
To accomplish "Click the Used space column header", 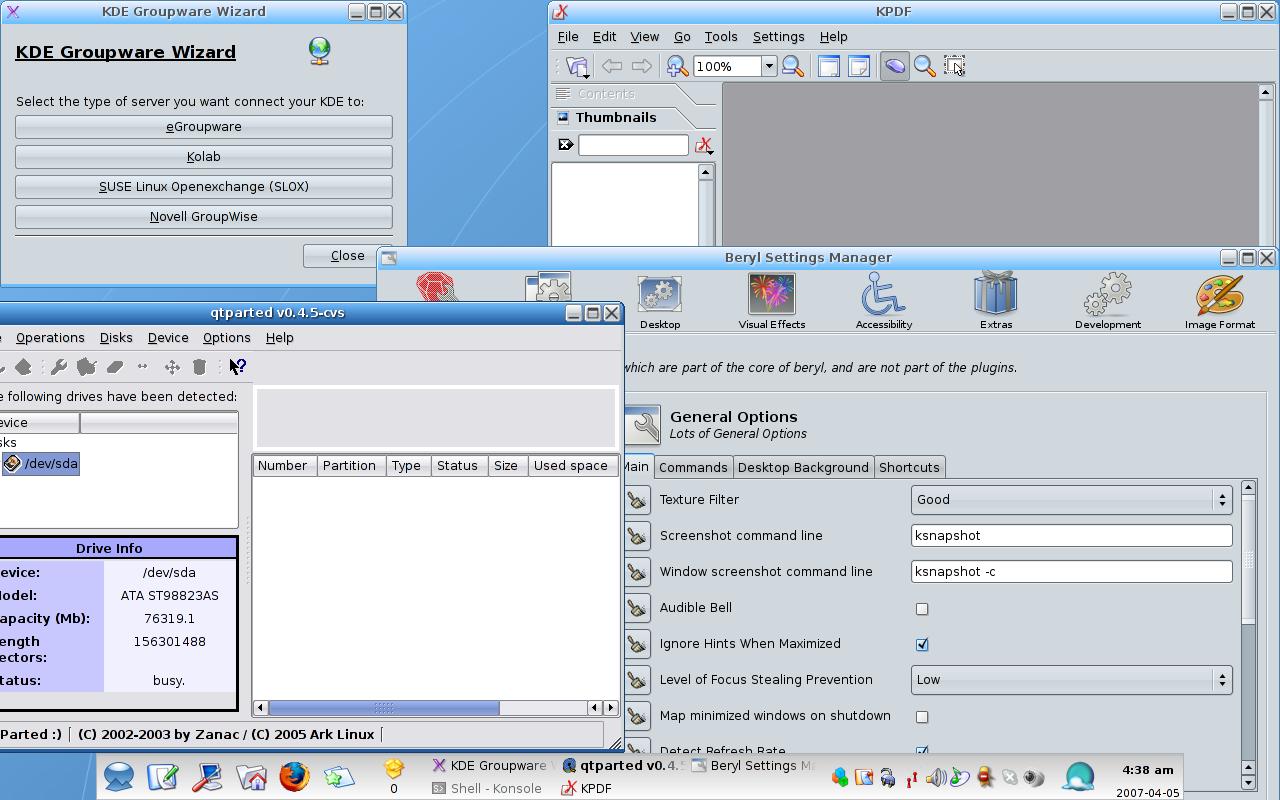I will [571, 466].
